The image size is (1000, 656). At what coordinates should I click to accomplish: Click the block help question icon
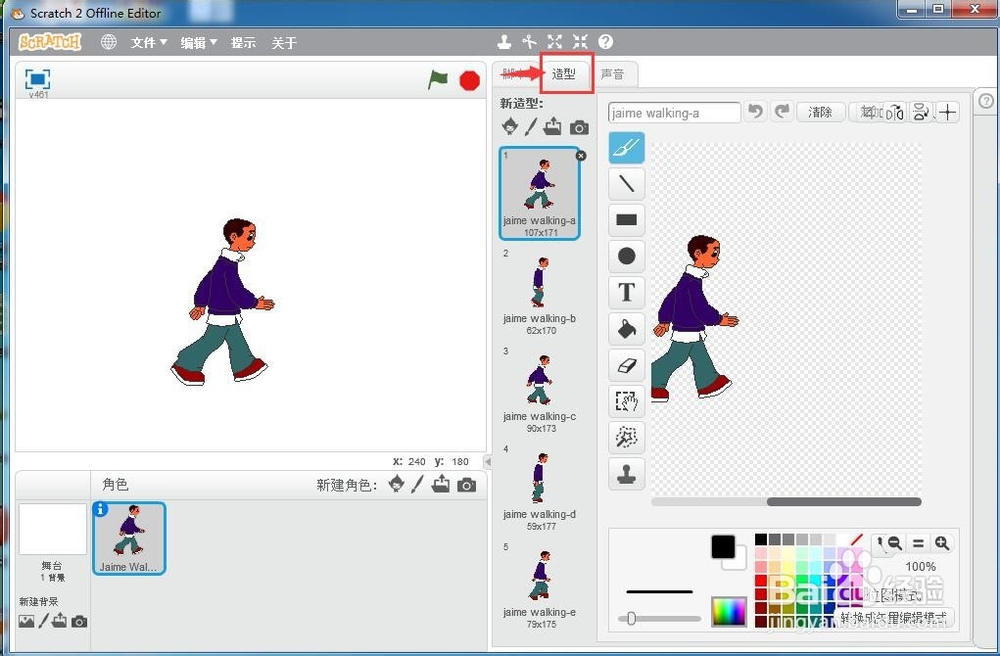tap(605, 42)
